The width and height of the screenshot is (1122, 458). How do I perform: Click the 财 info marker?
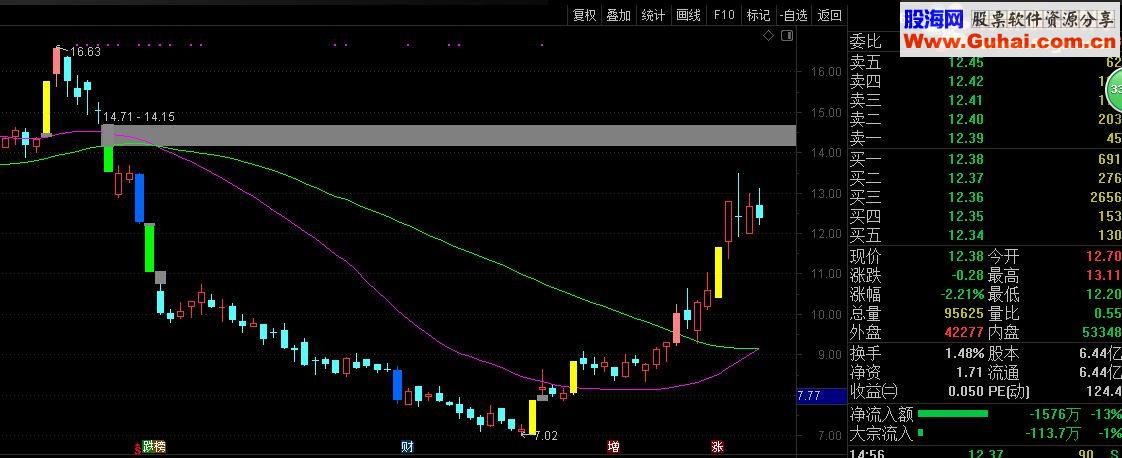coord(407,447)
